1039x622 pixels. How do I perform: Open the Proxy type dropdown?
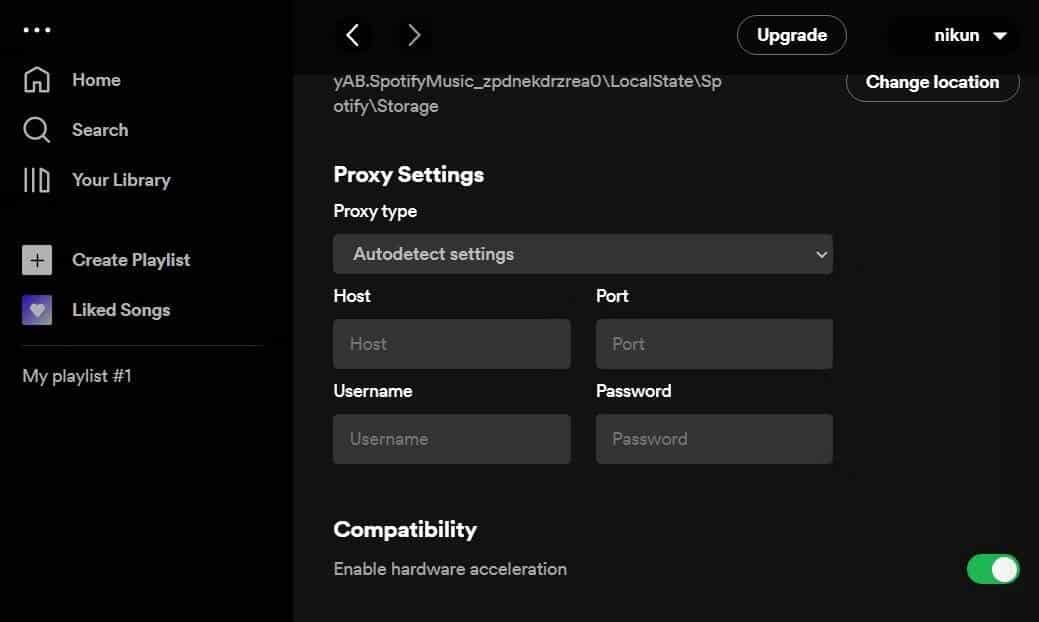pyautogui.click(x=582, y=254)
